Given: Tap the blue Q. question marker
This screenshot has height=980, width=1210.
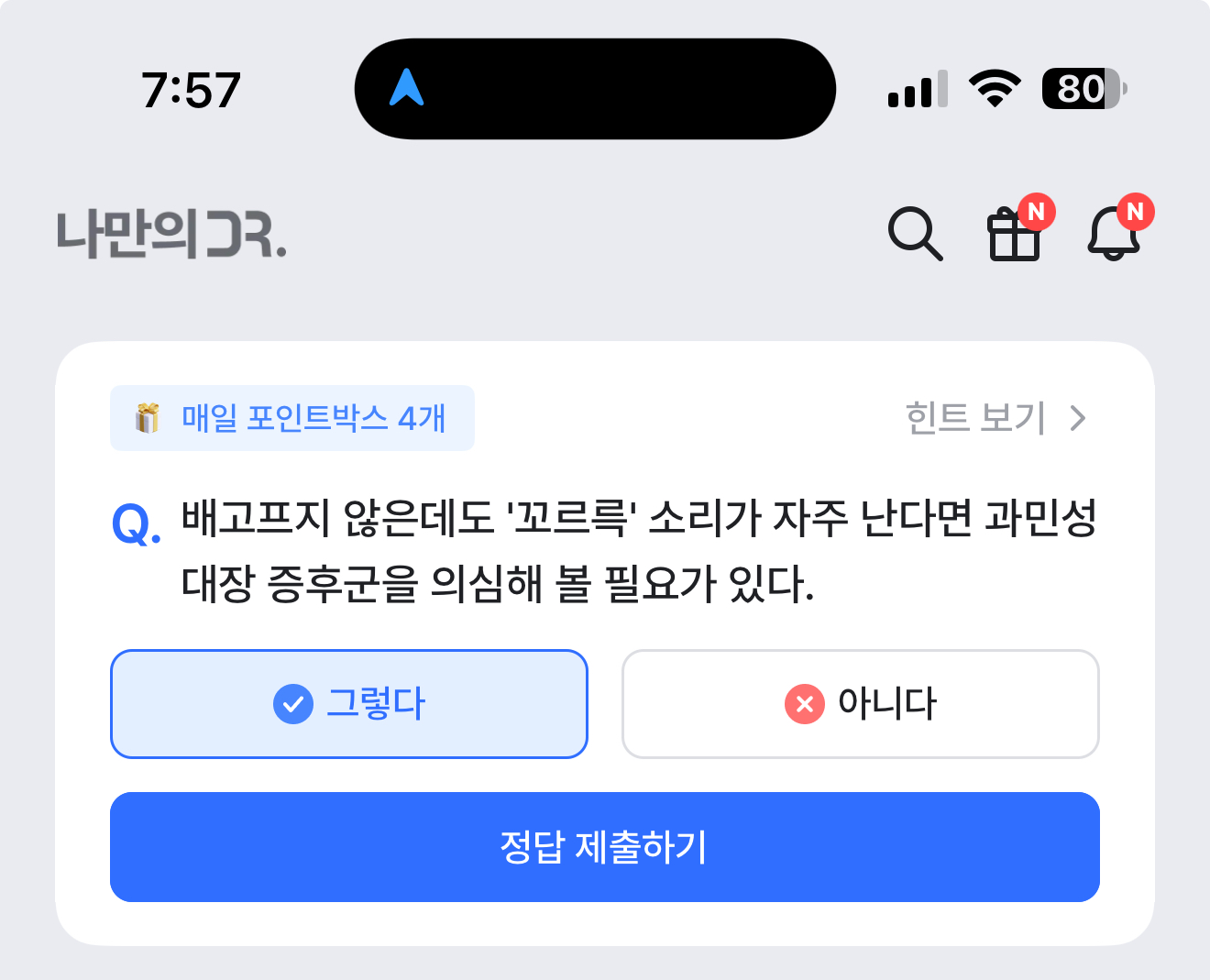Looking at the screenshot, I should [x=137, y=524].
